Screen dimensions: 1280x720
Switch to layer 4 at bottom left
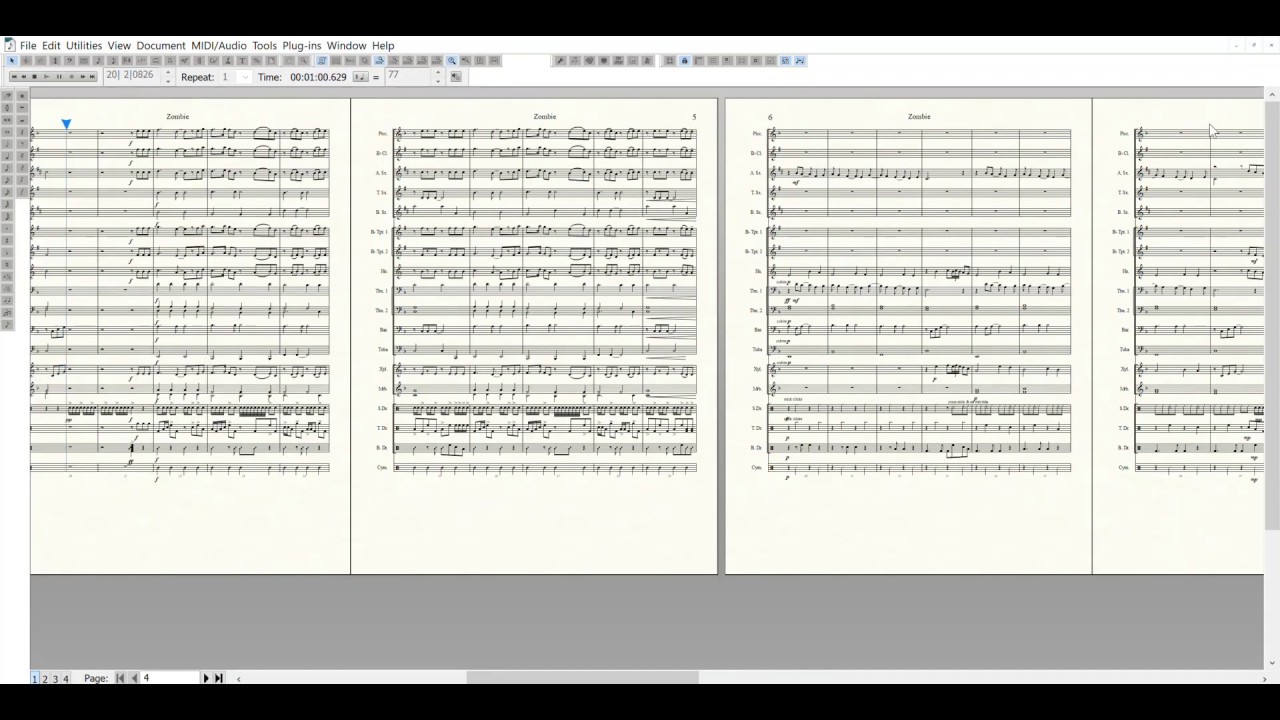(66, 678)
